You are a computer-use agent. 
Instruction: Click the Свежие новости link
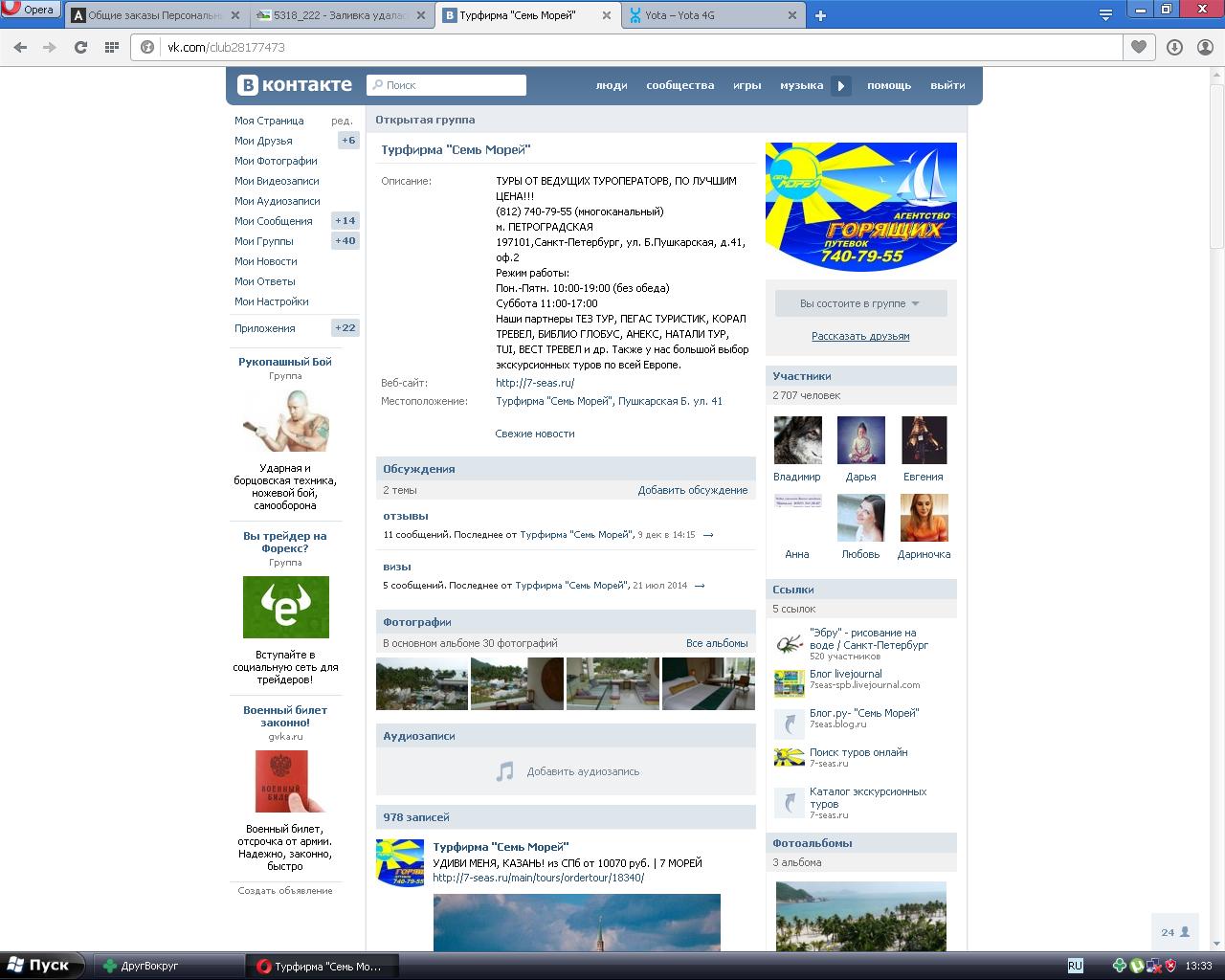click(x=535, y=434)
